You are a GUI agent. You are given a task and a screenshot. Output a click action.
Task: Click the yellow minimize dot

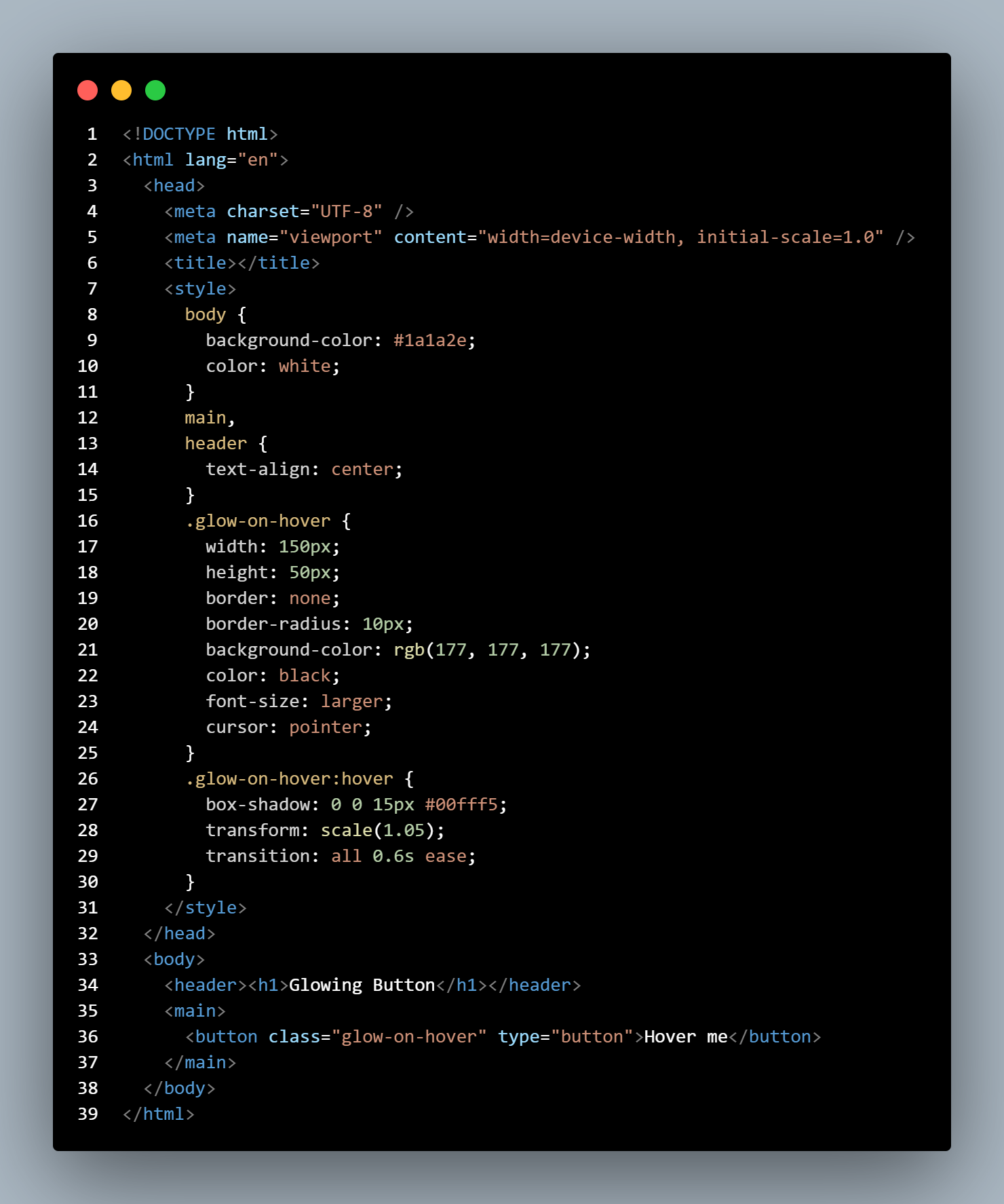(121, 90)
